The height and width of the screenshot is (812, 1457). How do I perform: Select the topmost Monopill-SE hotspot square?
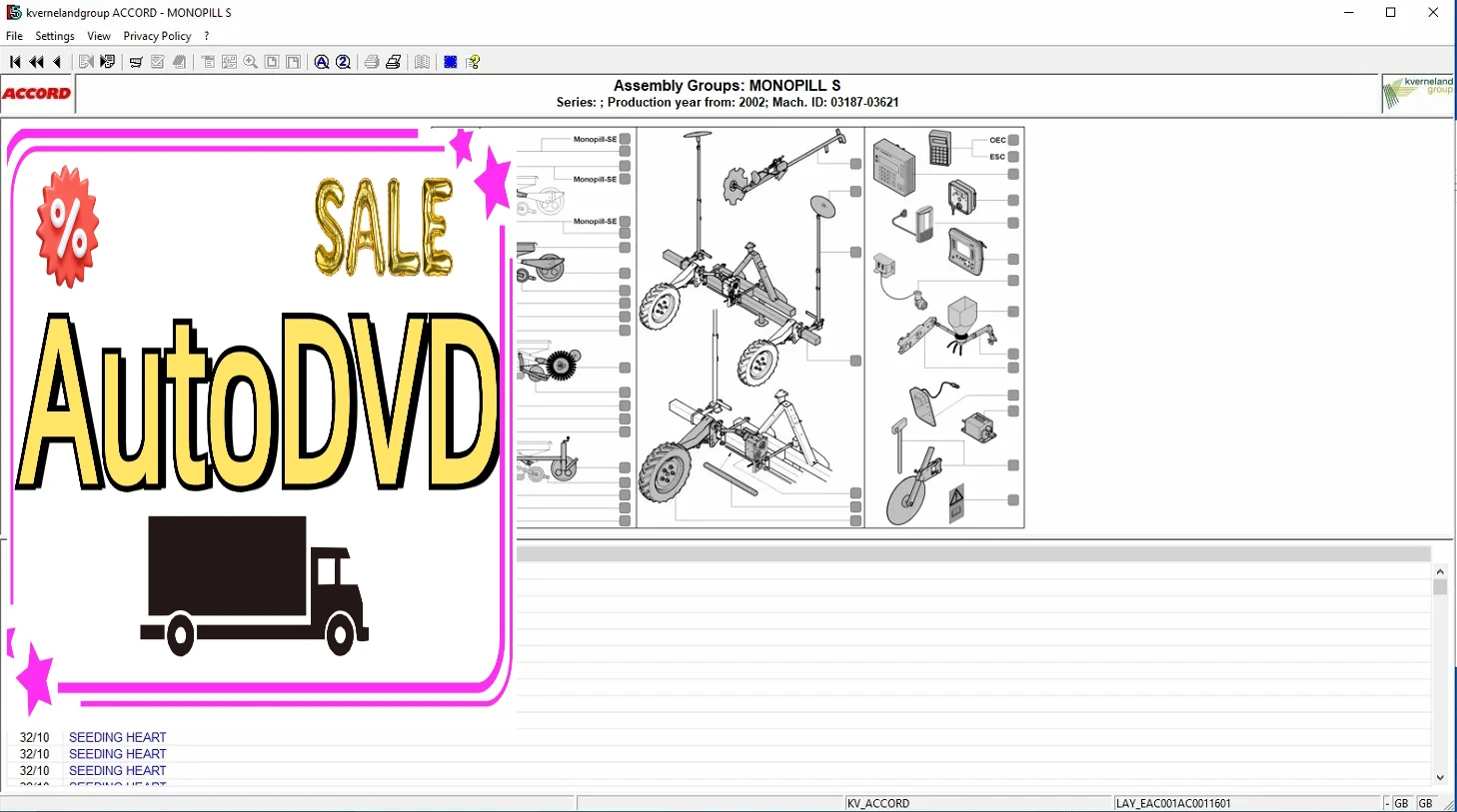point(625,139)
